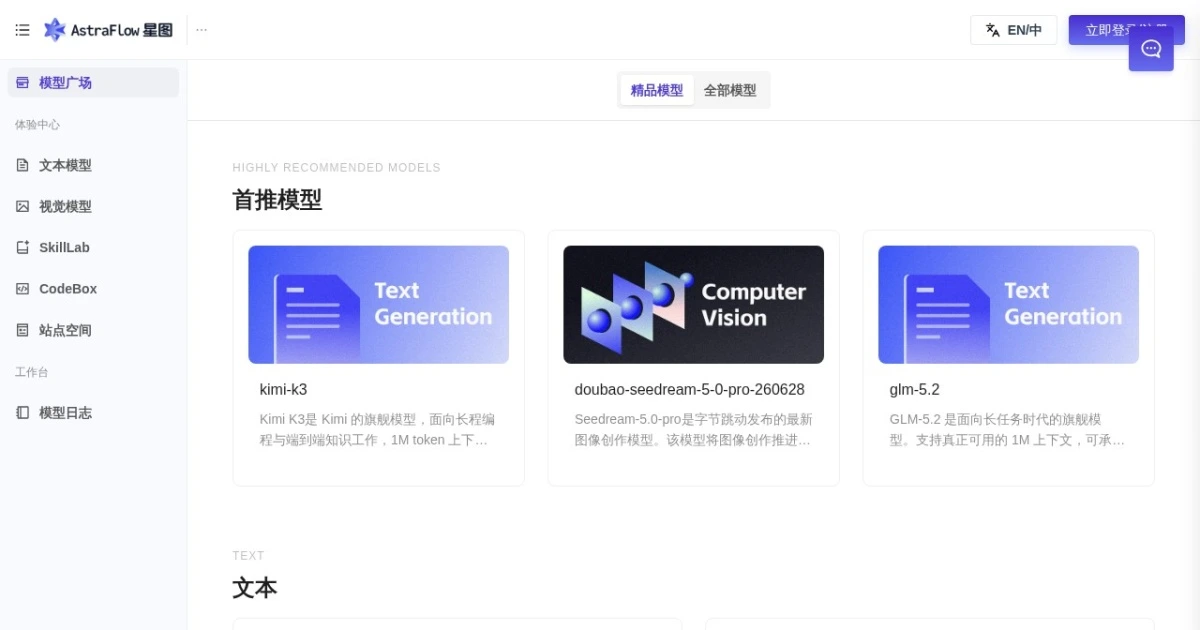Click the SkillLab sidebar icon
The width and height of the screenshot is (1200, 630).
[x=22, y=247]
